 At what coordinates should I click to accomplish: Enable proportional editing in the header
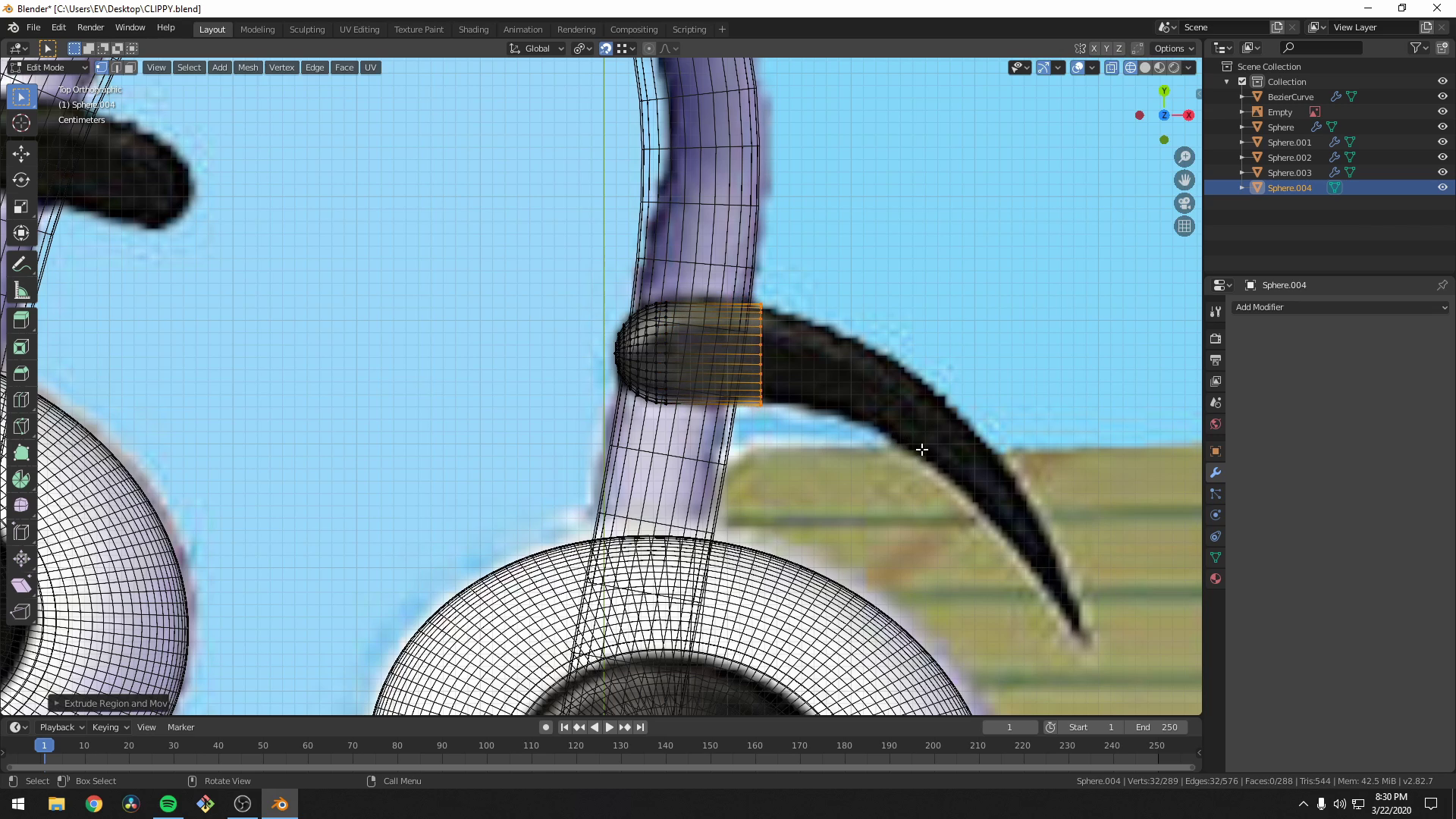pyautogui.click(x=649, y=48)
